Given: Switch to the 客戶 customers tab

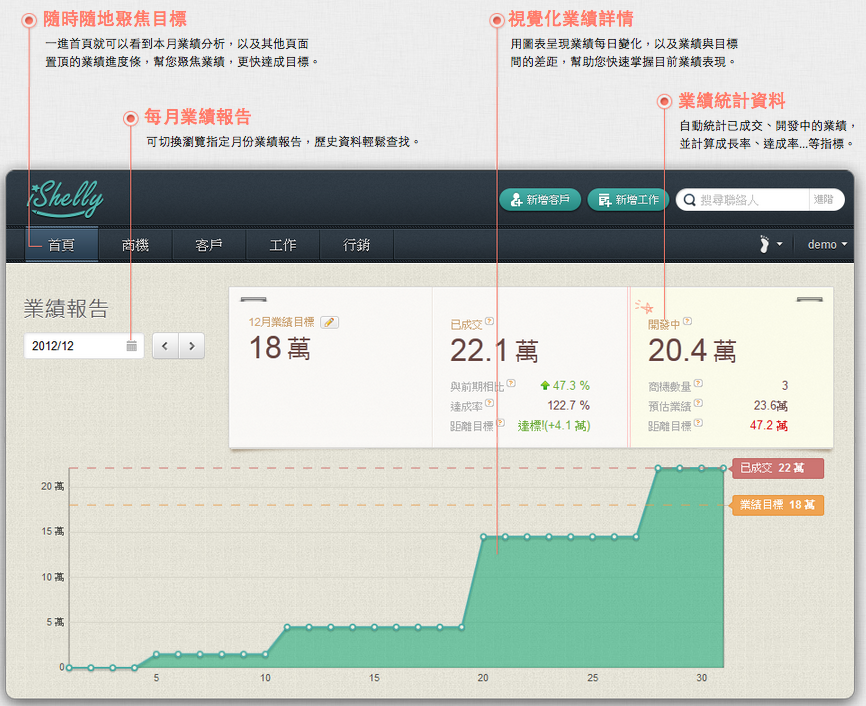Looking at the screenshot, I should (x=209, y=245).
